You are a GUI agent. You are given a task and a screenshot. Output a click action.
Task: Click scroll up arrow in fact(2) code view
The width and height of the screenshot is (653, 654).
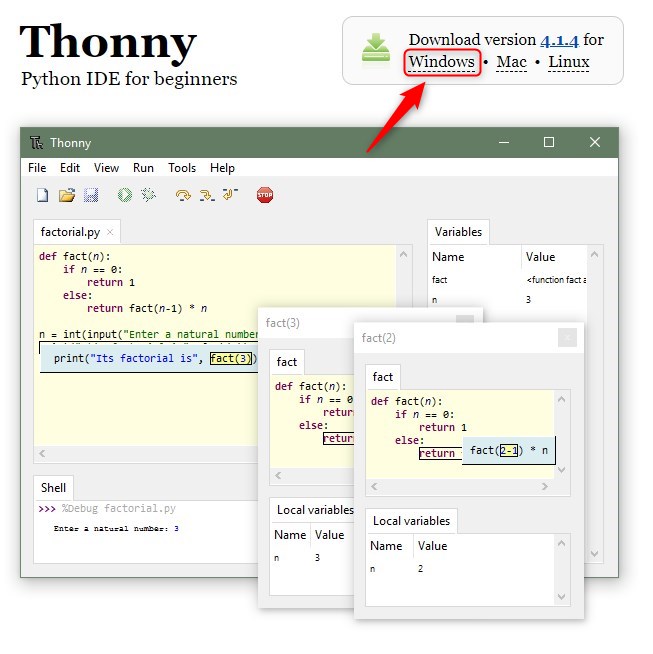tap(562, 400)
